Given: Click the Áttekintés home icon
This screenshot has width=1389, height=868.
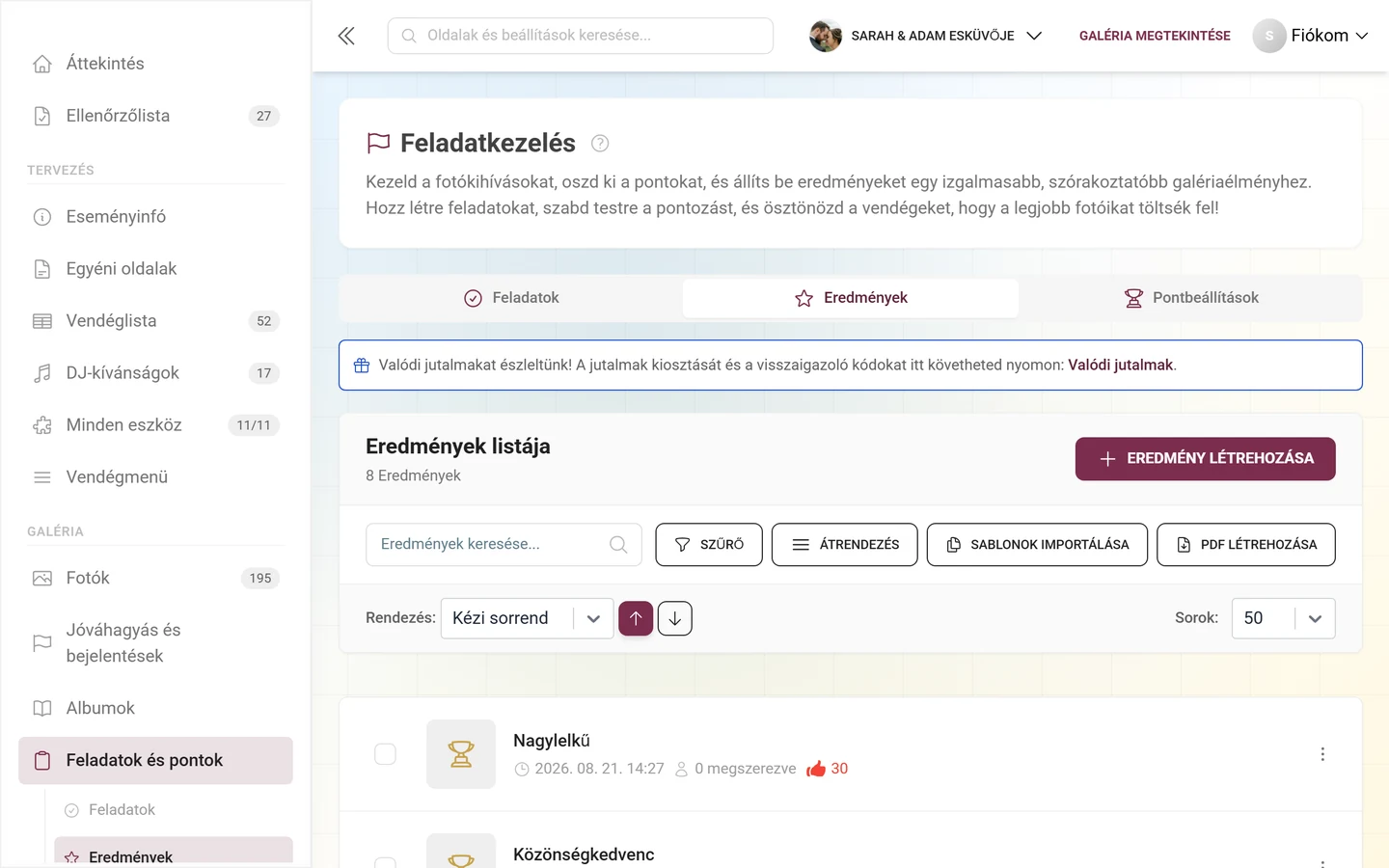Looking at the screenshot, I should pos(42,64).
